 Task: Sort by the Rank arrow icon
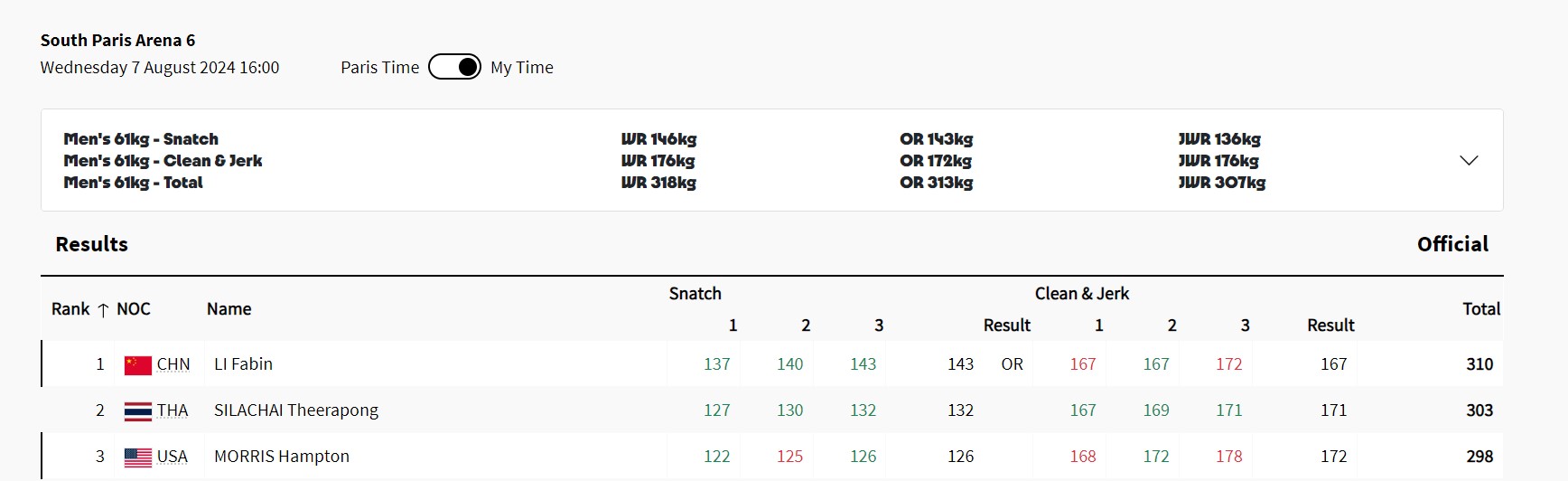[x=103, y=310]
